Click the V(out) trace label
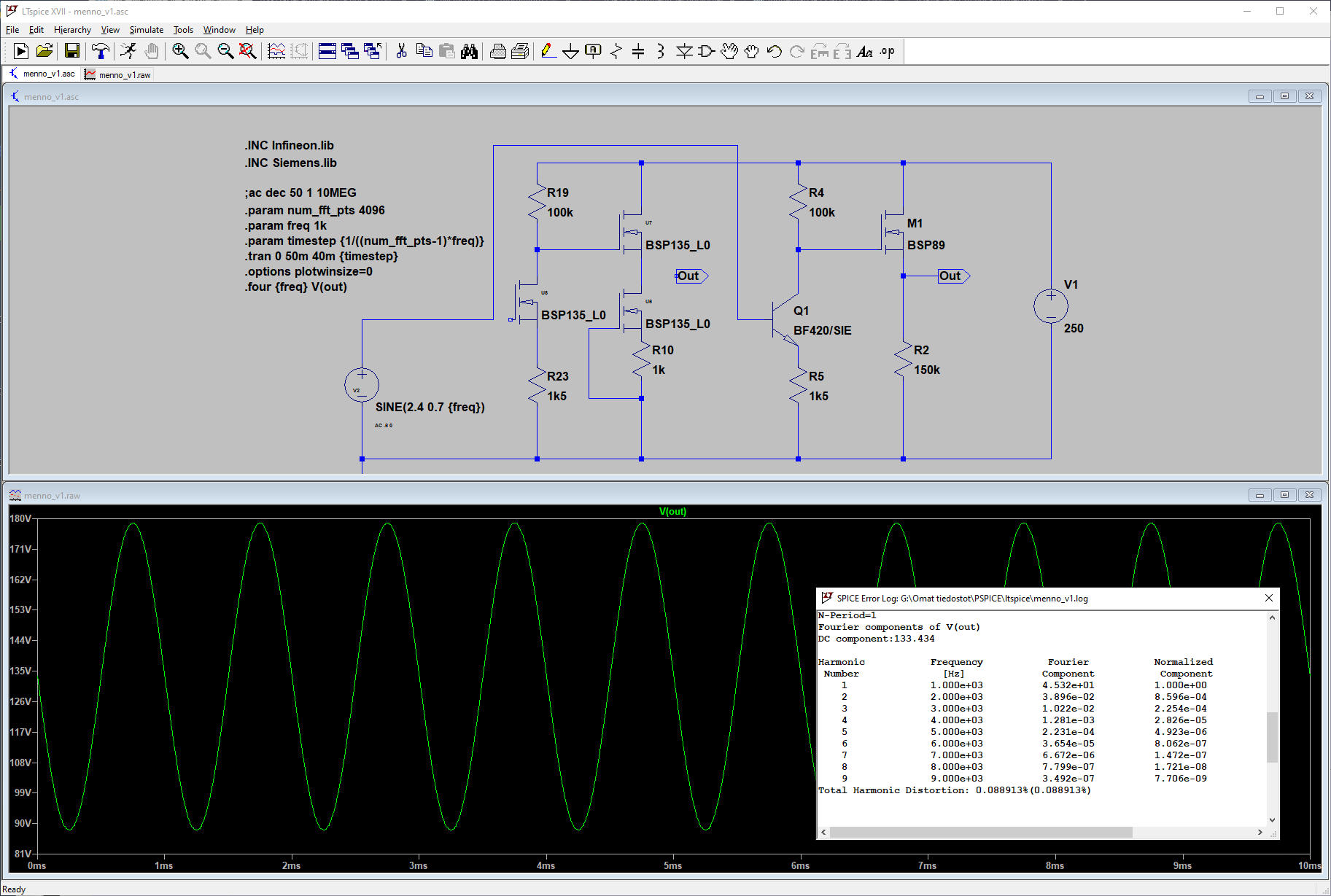 click(672, 511)
